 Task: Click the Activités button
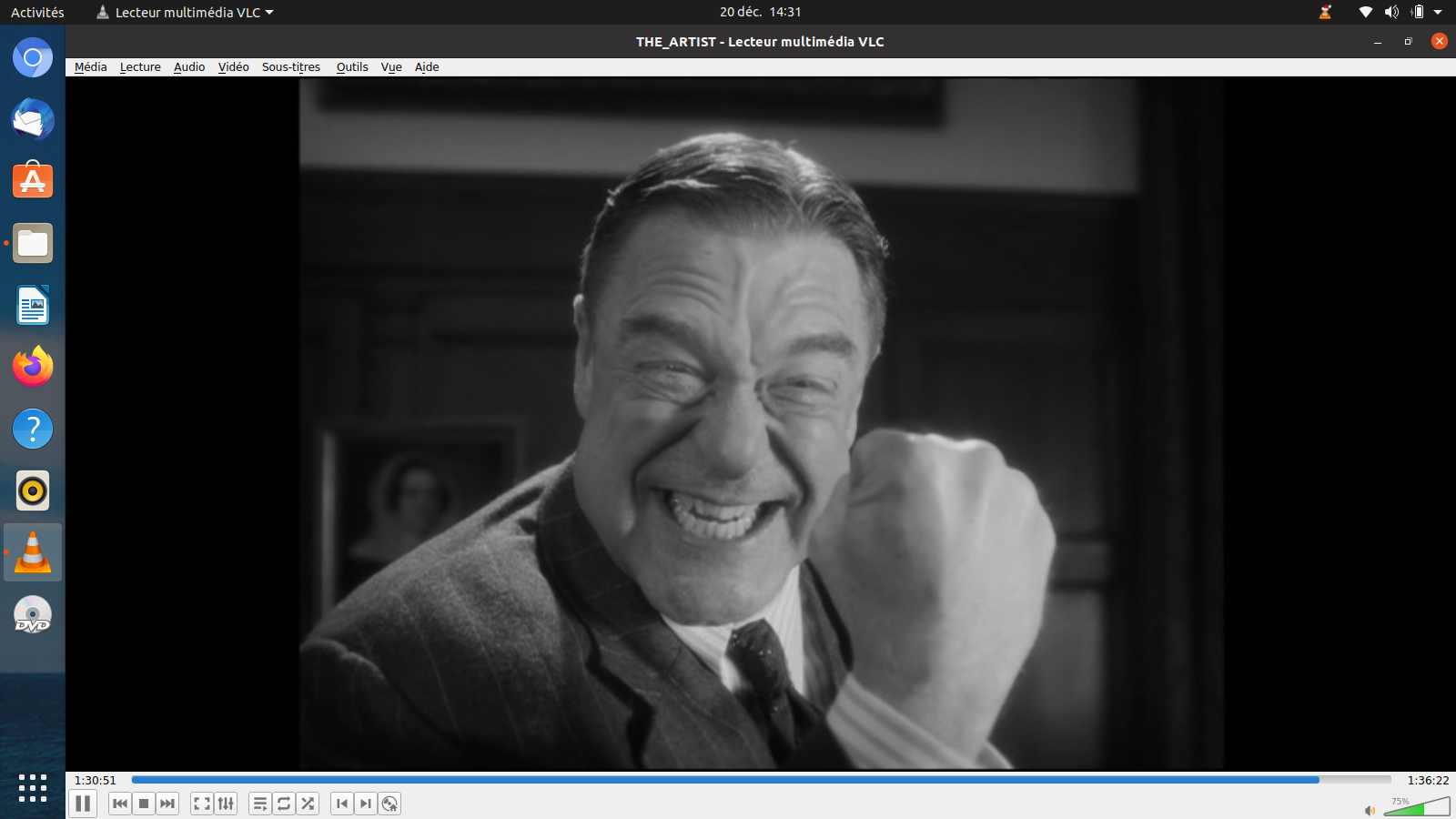[x=37, y=13]
